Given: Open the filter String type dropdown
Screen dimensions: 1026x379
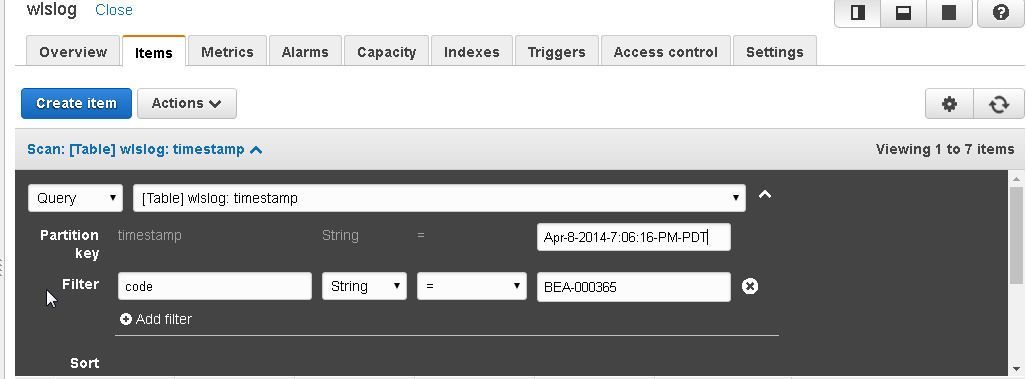Looking at the screenshot, I should click(x=364, y=286).
